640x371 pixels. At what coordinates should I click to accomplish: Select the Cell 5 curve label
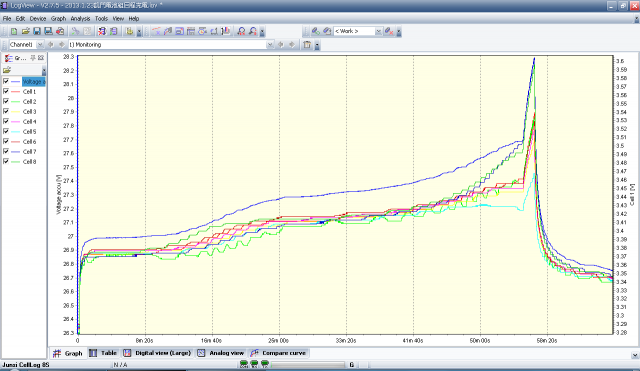click(29, 131)
